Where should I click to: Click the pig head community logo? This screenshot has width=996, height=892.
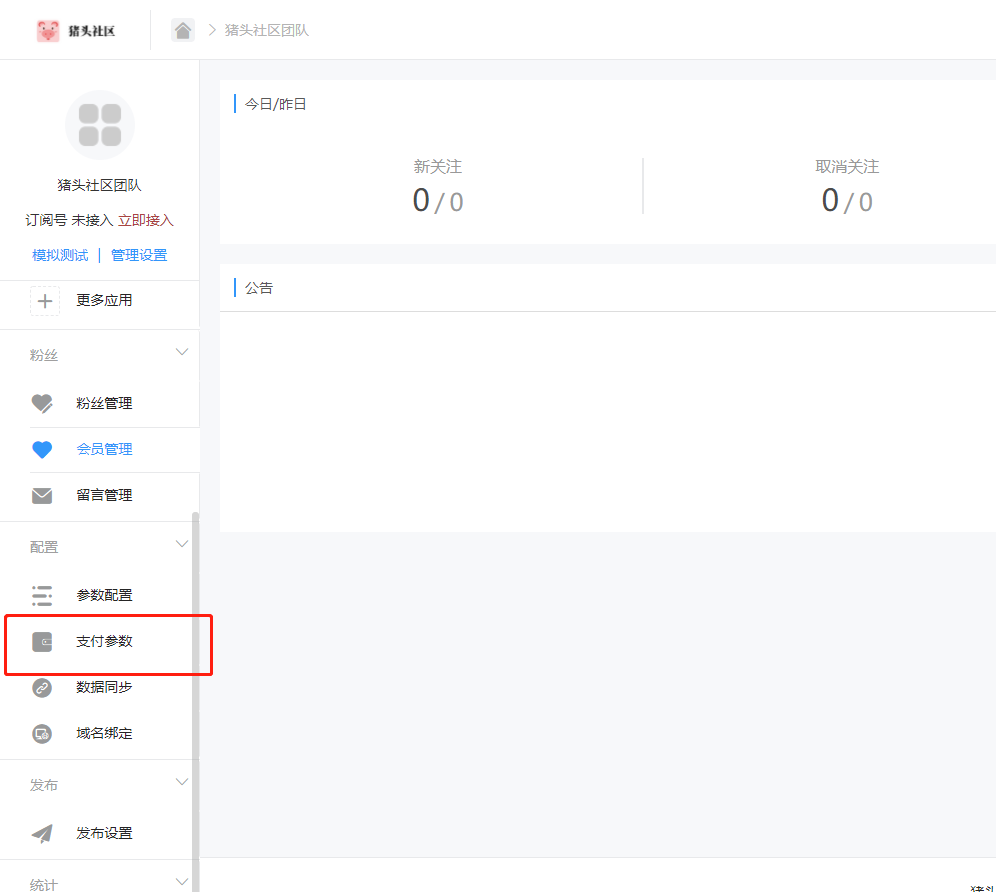48,30
